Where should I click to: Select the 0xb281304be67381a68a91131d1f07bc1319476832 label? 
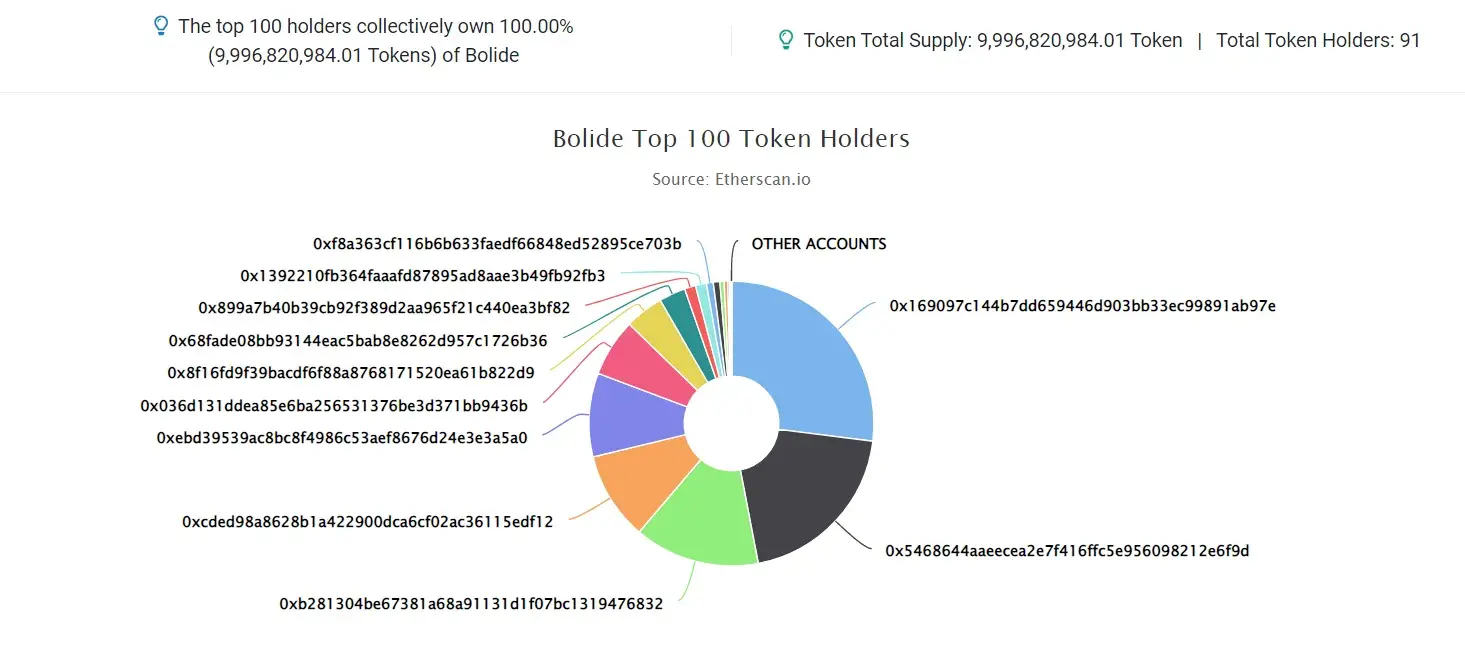471,604
